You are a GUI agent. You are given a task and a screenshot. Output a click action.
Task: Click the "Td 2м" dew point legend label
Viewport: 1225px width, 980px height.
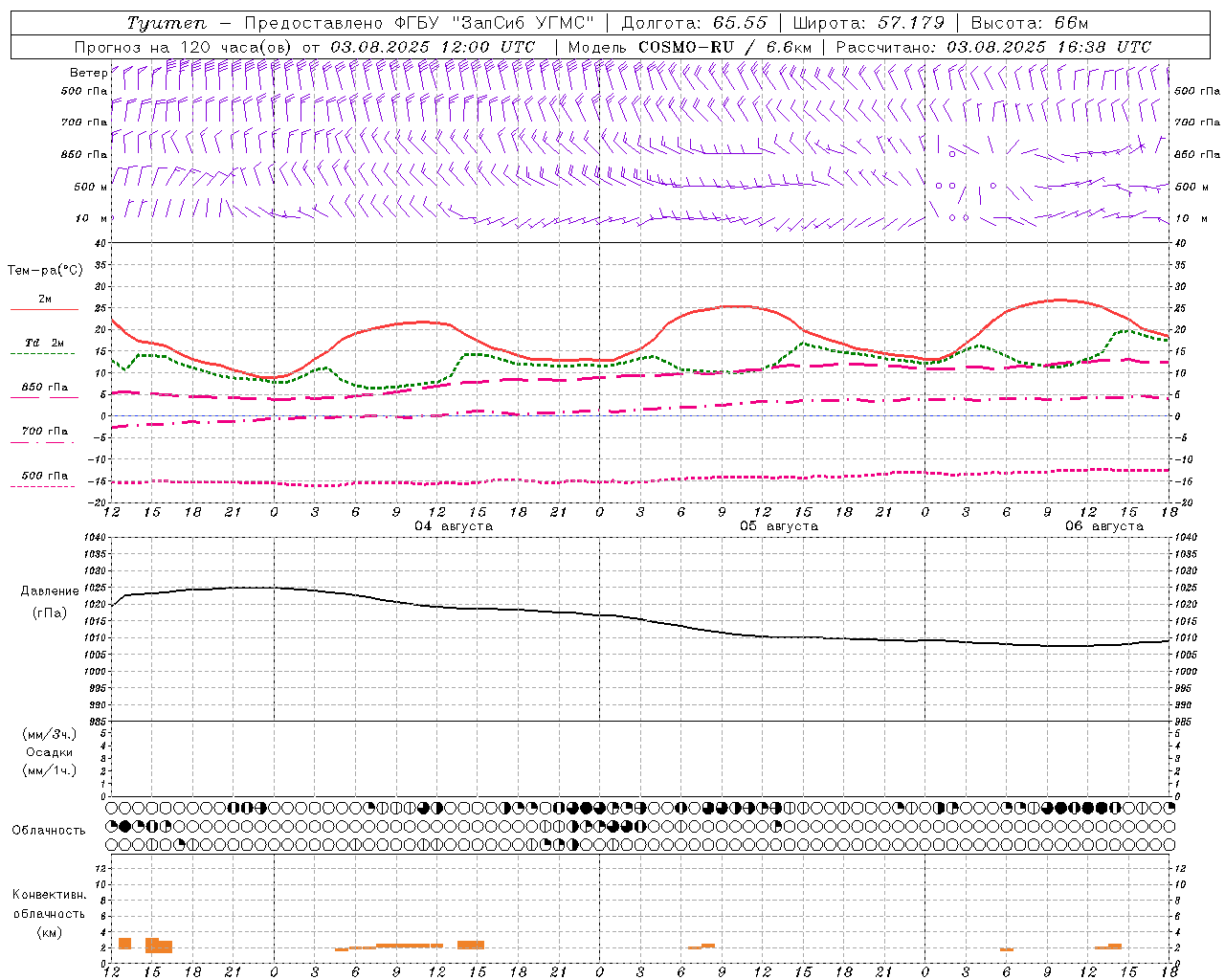point(44,343)
